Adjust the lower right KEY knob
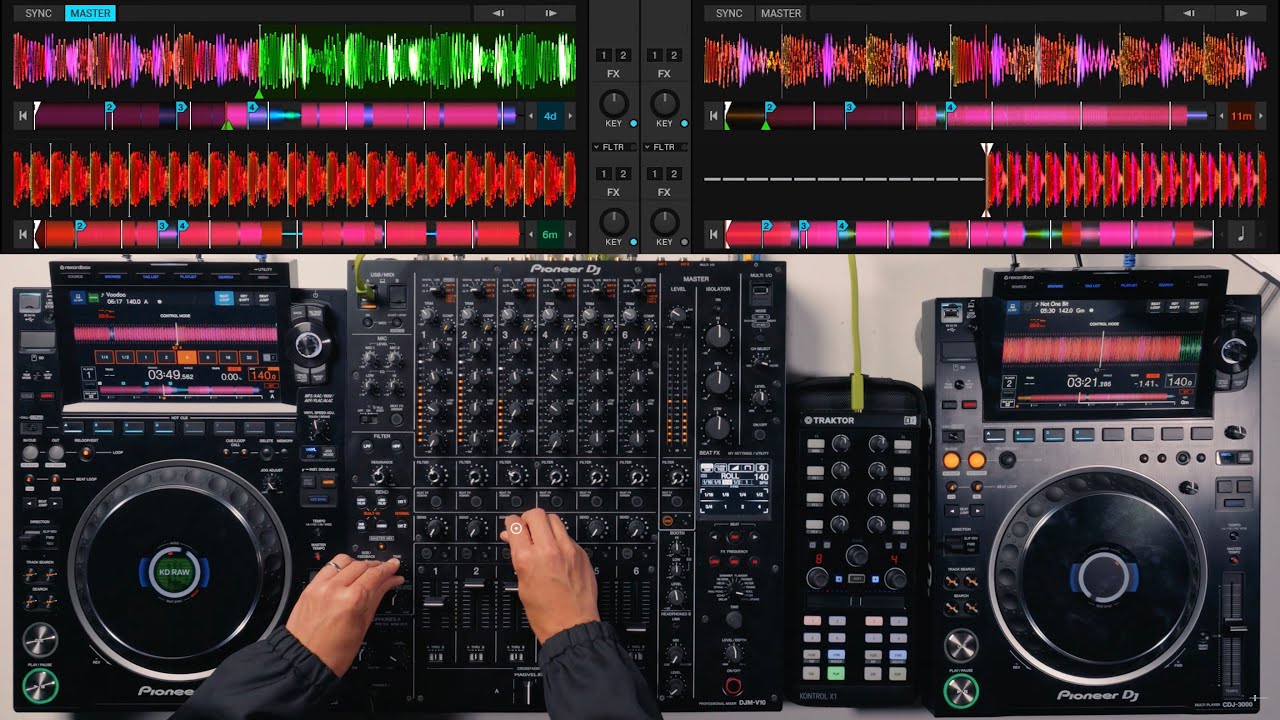Screen dimensions: 1280x720 664,221
